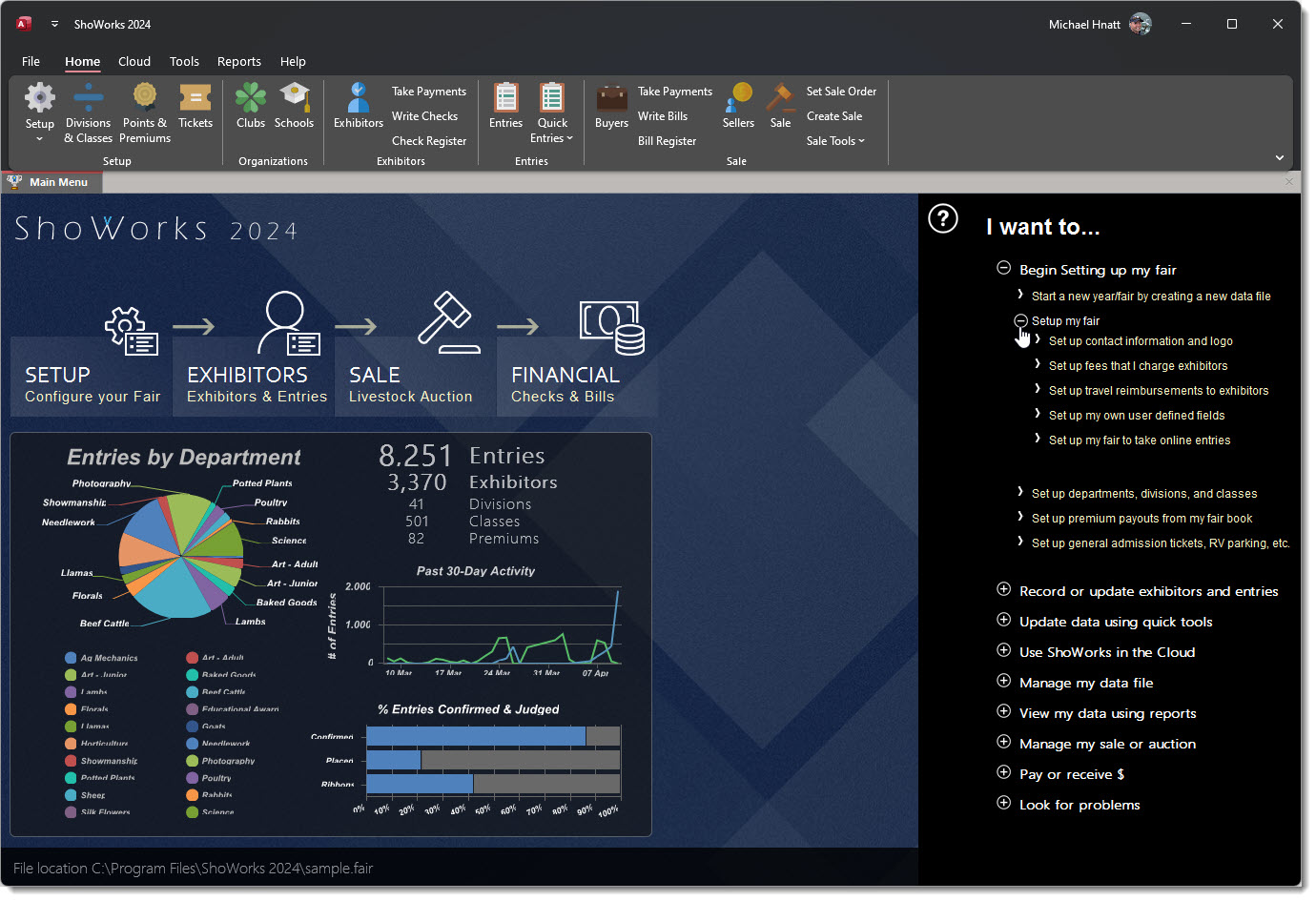Click the Check Register button

click(429, 141)
